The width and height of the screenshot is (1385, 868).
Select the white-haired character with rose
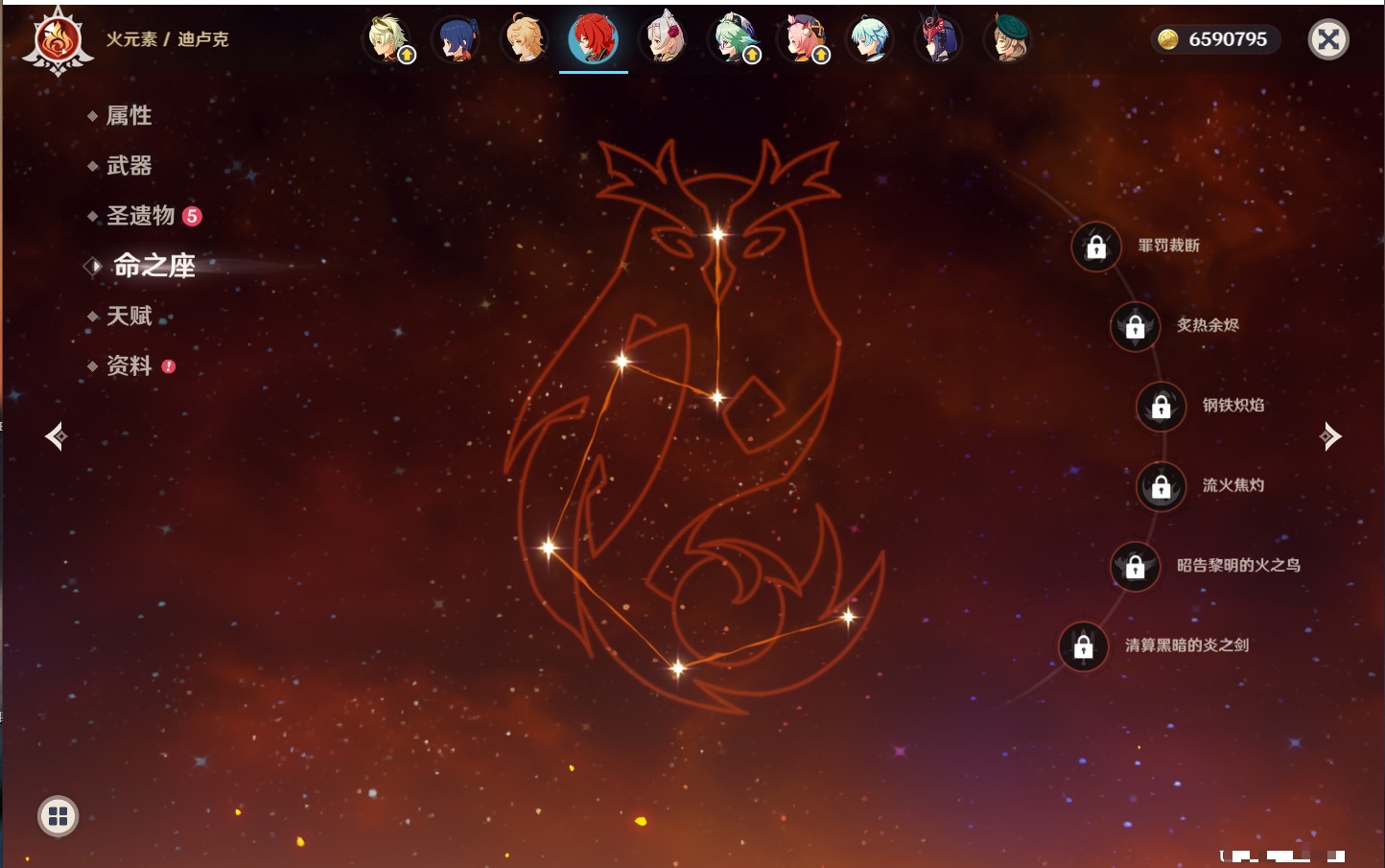point(664,39)
